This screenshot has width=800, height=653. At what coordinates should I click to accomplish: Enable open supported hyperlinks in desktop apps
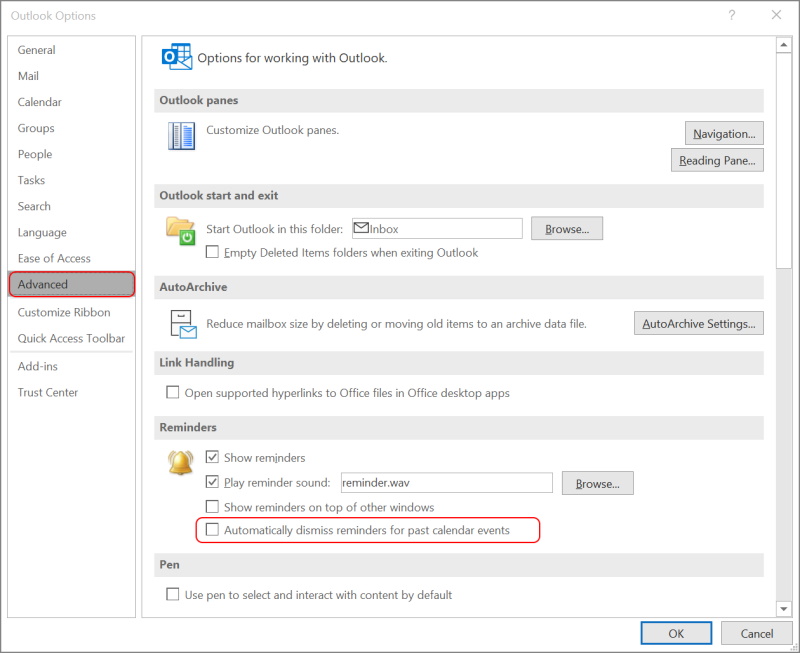click(173, 393)
